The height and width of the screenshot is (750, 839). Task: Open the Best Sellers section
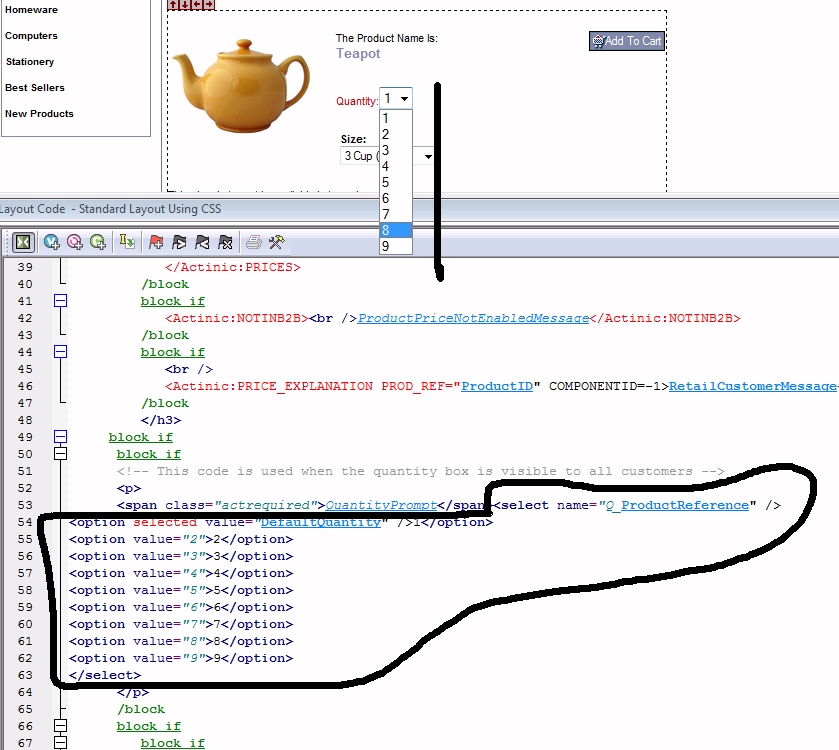(x=35, y=88)
